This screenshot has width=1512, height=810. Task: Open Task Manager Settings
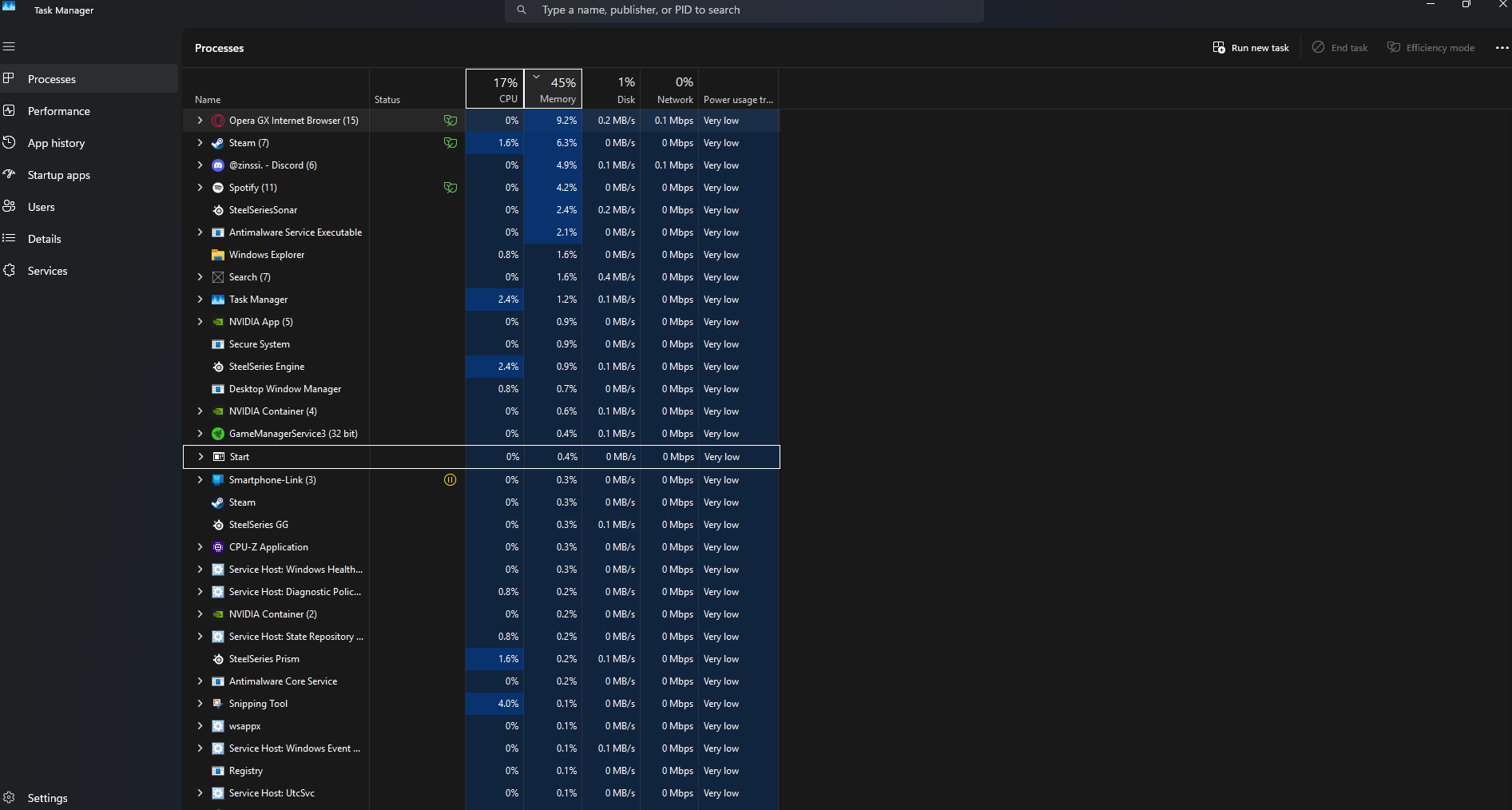pos(89,798)
